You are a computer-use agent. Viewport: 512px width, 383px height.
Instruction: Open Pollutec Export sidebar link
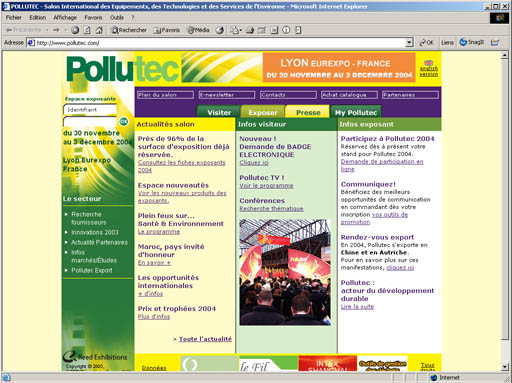(92, 270)
